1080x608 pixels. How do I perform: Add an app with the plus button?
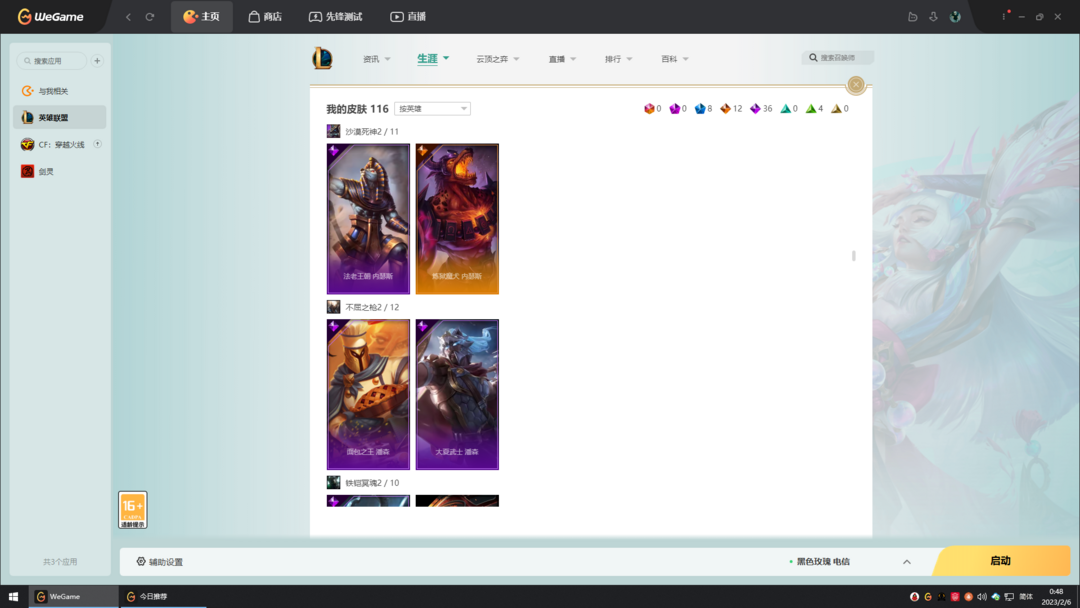[97, 61]
